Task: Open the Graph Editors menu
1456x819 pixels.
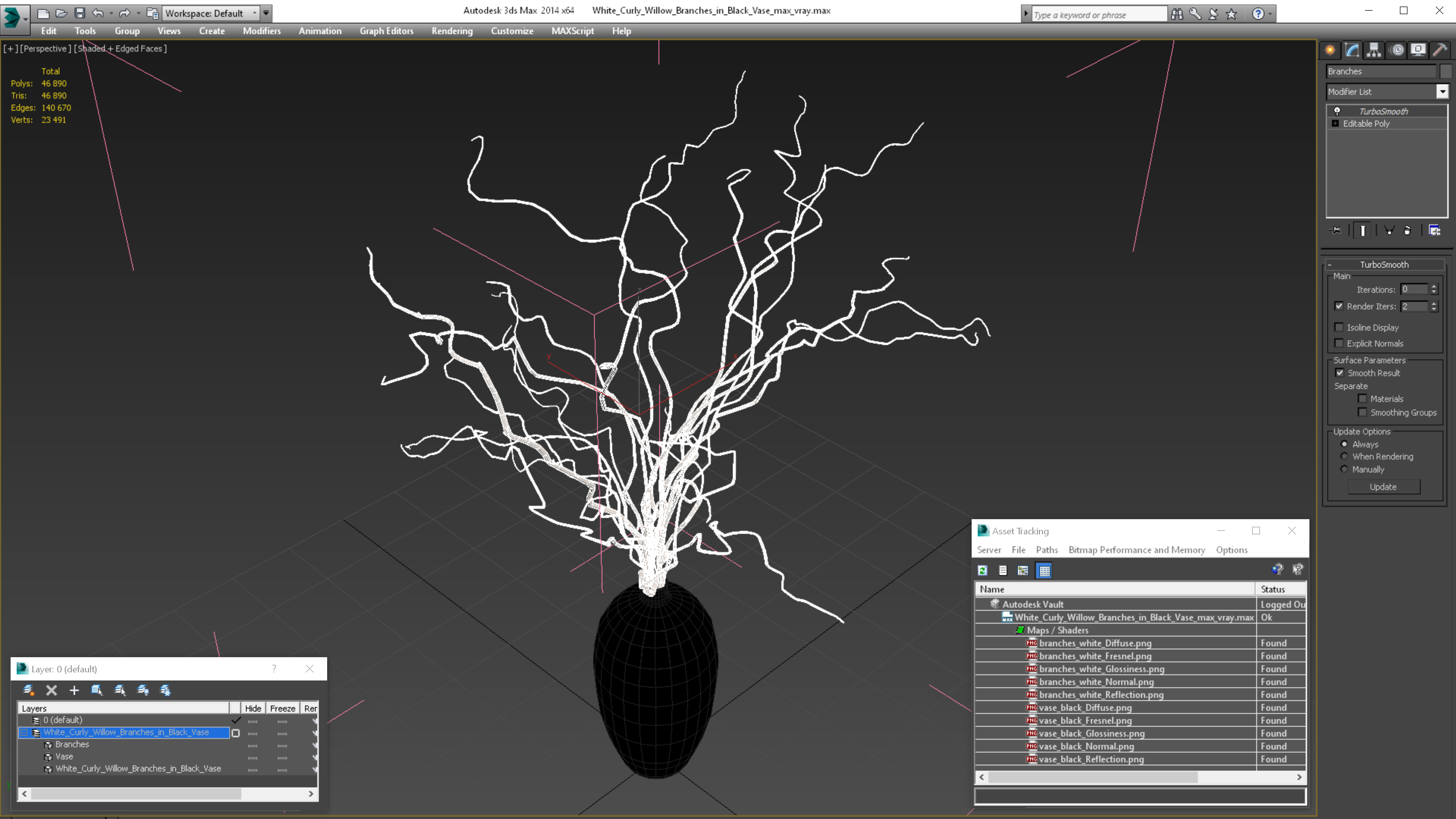Action: tap(386, 31)
